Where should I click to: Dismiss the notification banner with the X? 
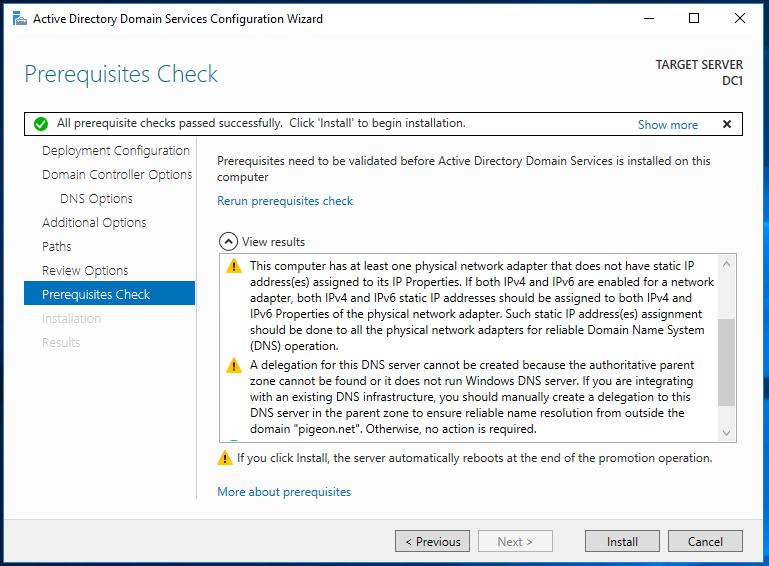tap(727, 124)
